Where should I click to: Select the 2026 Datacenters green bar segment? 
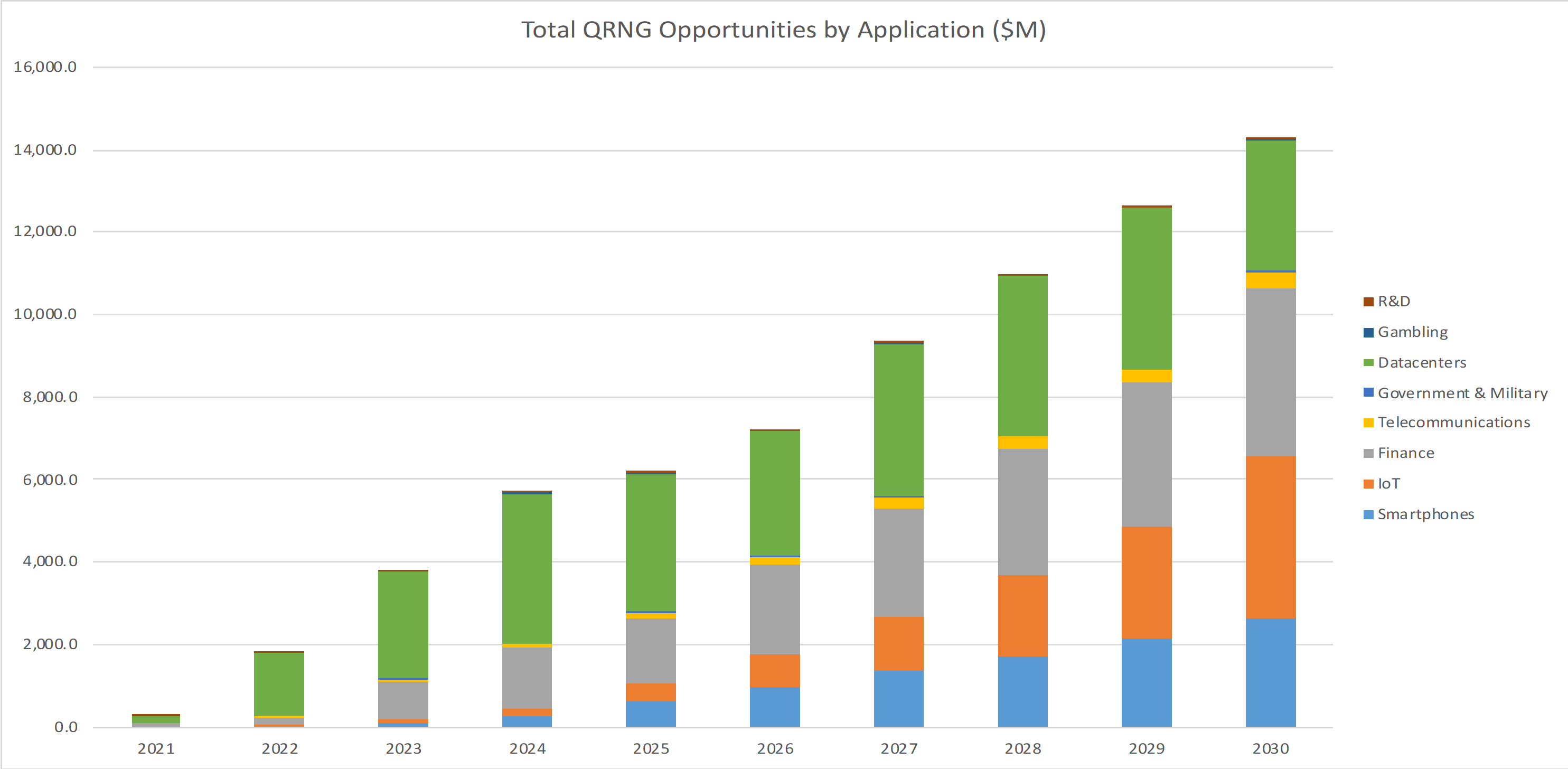775,493
